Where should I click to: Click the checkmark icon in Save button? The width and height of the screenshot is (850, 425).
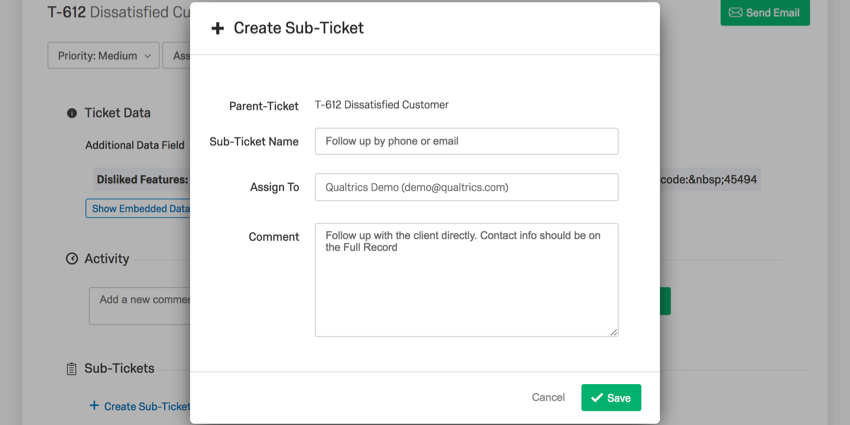point(597,398)
